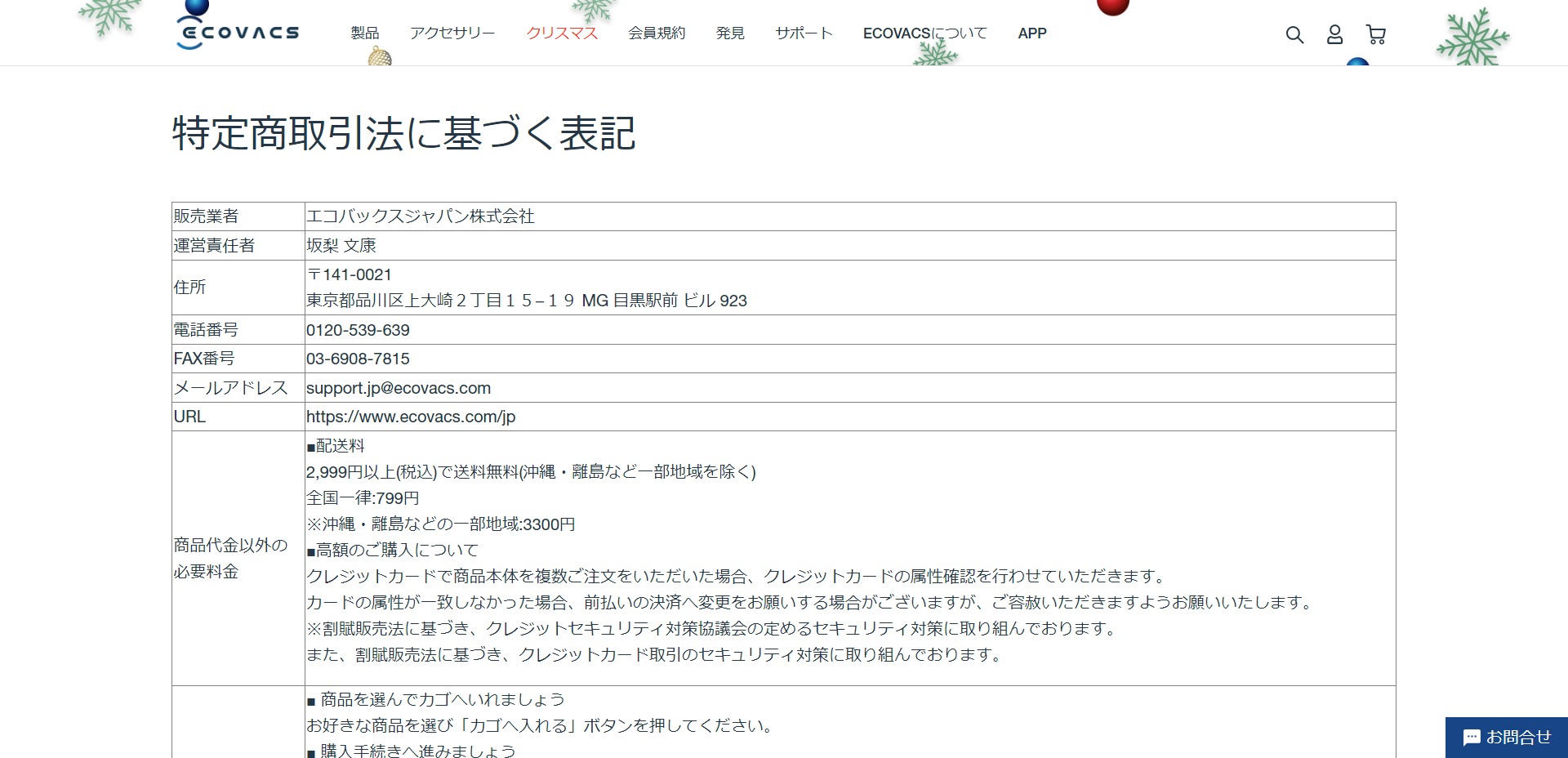Open the APP menu item

click(x=1032, y=33)
